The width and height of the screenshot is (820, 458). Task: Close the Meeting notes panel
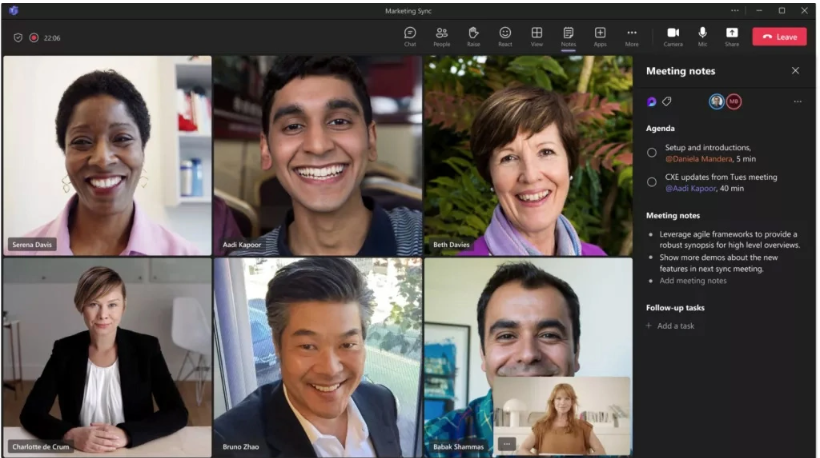[x=795, y=71]
